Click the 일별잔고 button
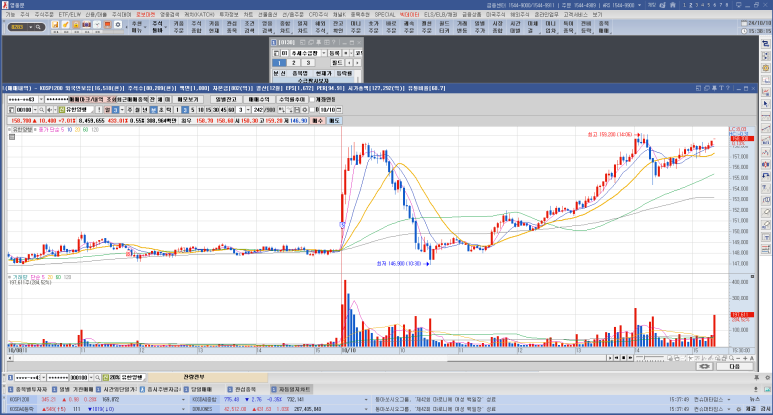773x415 pixels. click(226, 100)
